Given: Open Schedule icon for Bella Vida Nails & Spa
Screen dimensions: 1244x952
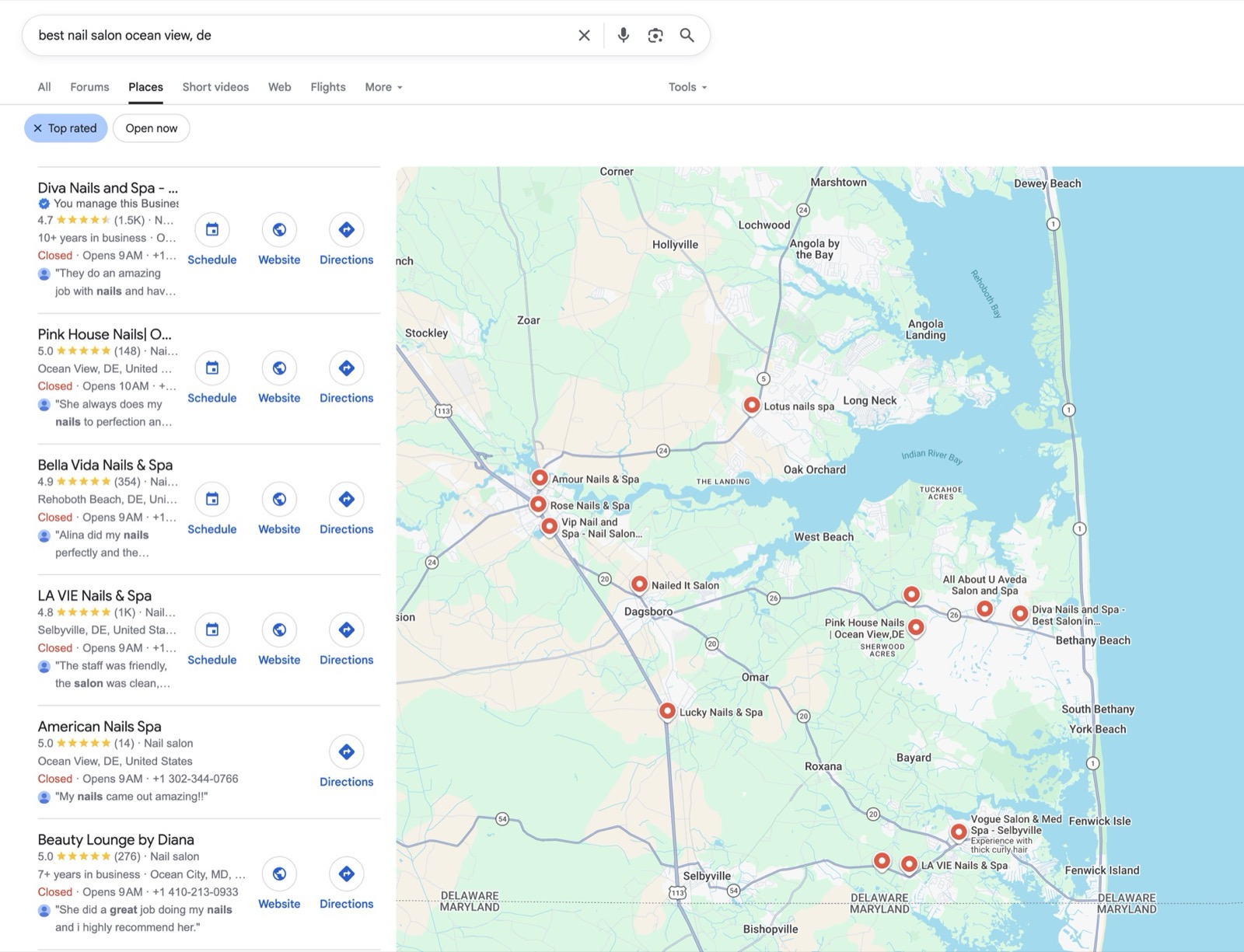Looking at the screenshot, I should click(x=212, y=499).
